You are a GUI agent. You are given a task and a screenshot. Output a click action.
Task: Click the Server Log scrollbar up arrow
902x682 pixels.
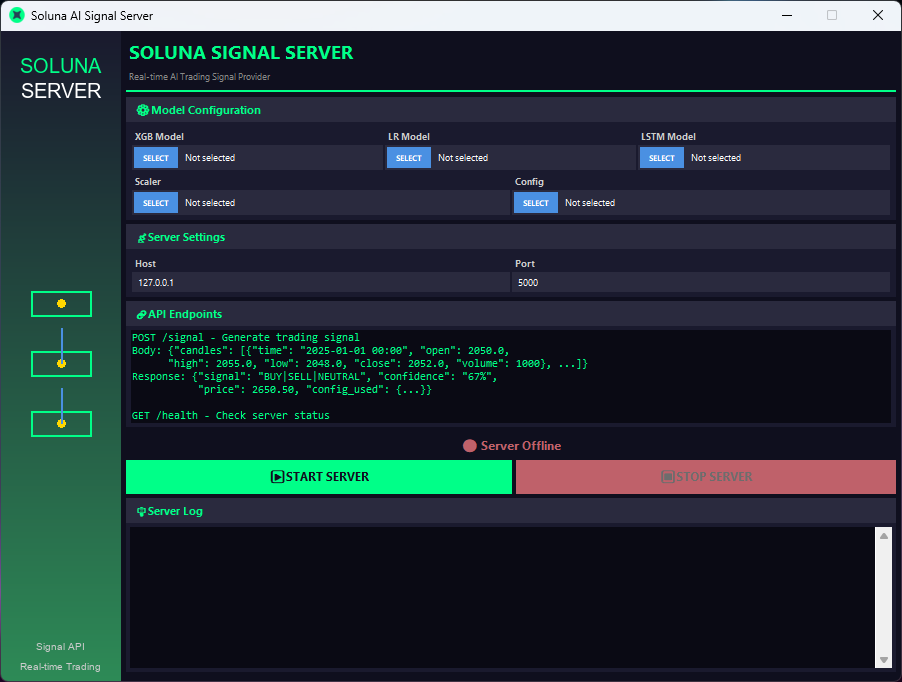[884, 536]
